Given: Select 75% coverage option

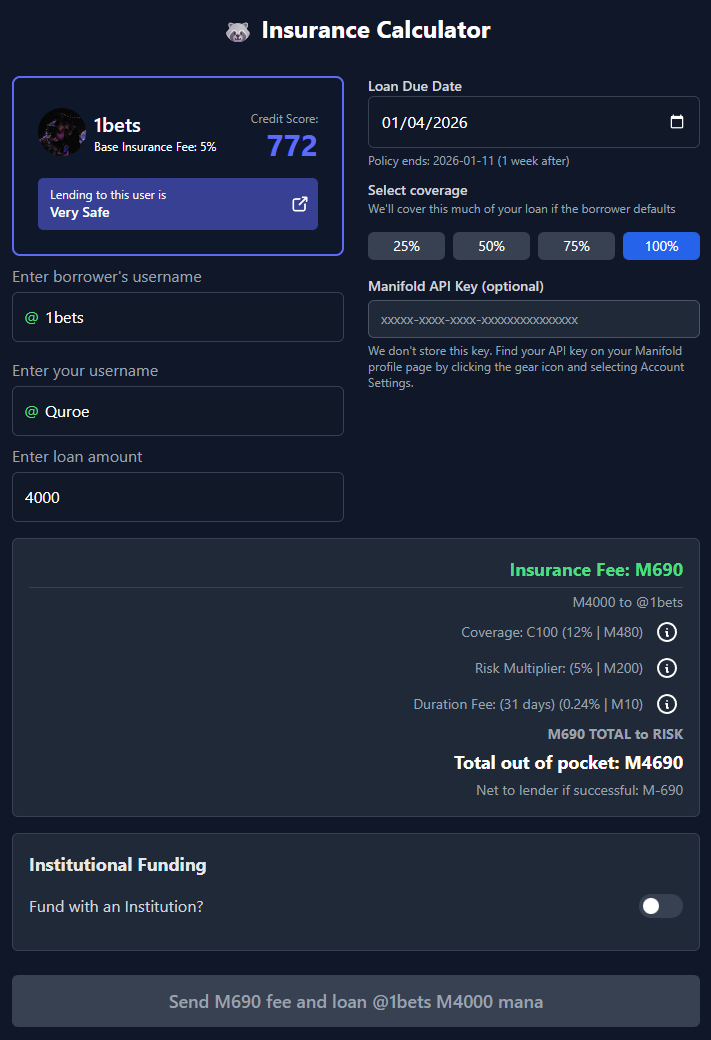Looking at the screenshot, I should point(576,246).
